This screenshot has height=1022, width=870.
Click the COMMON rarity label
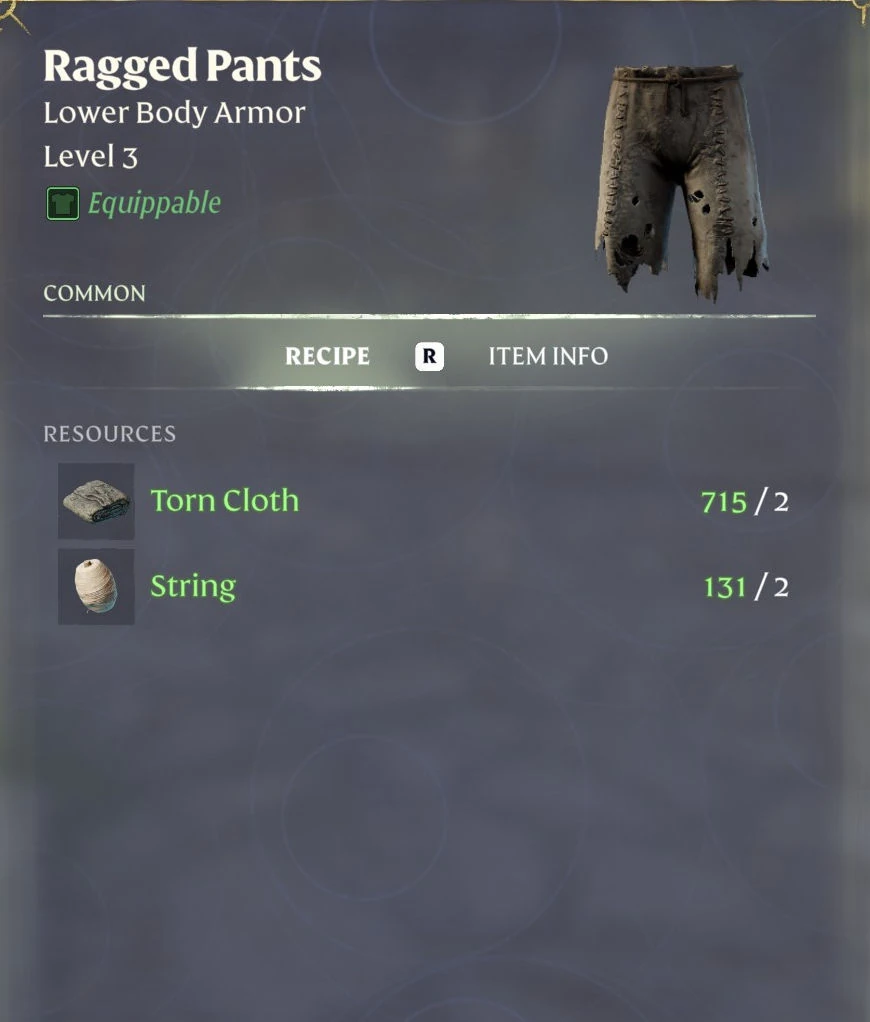pos(94,293)
